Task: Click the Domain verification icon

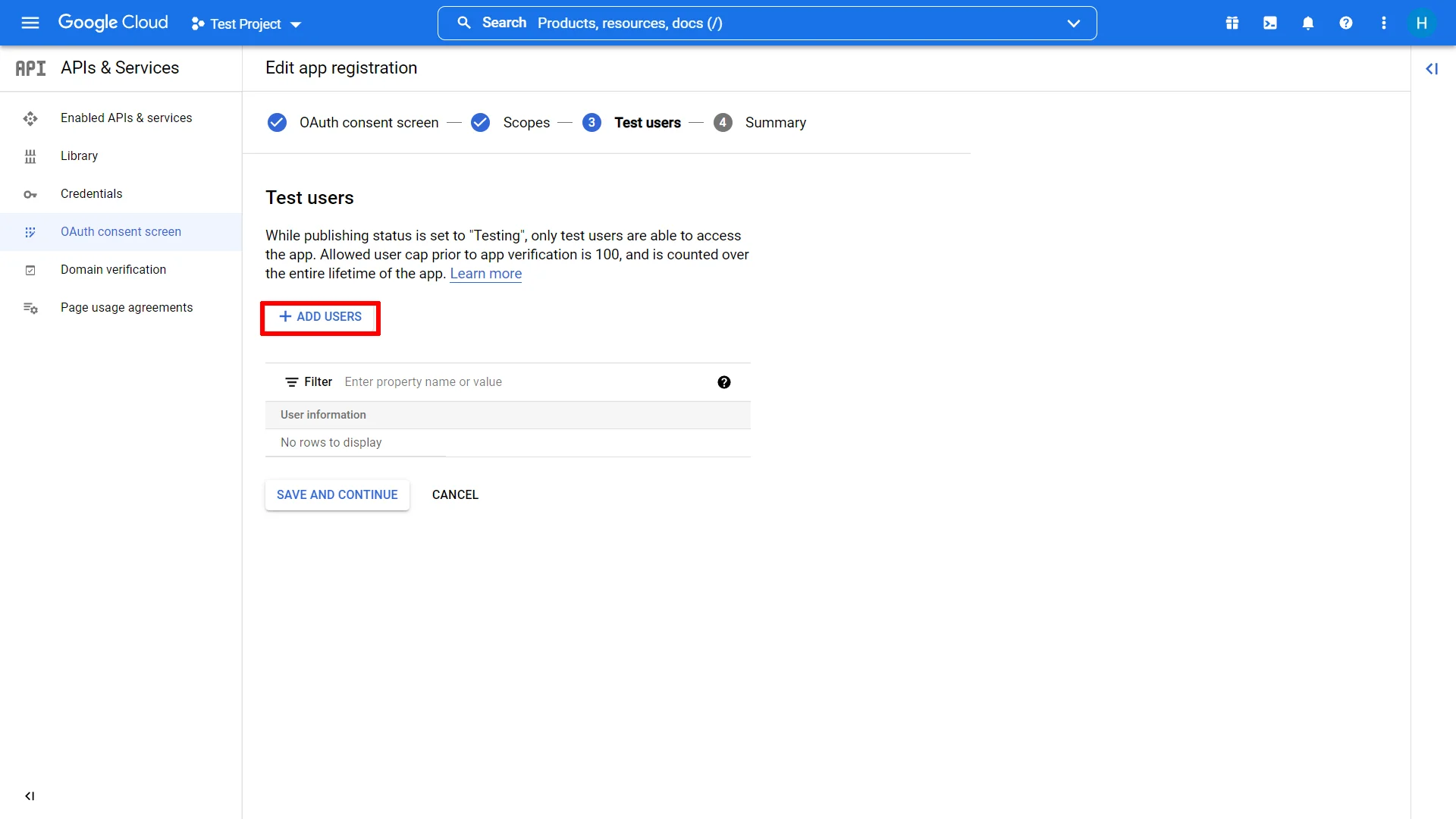Action: (31, 269)
